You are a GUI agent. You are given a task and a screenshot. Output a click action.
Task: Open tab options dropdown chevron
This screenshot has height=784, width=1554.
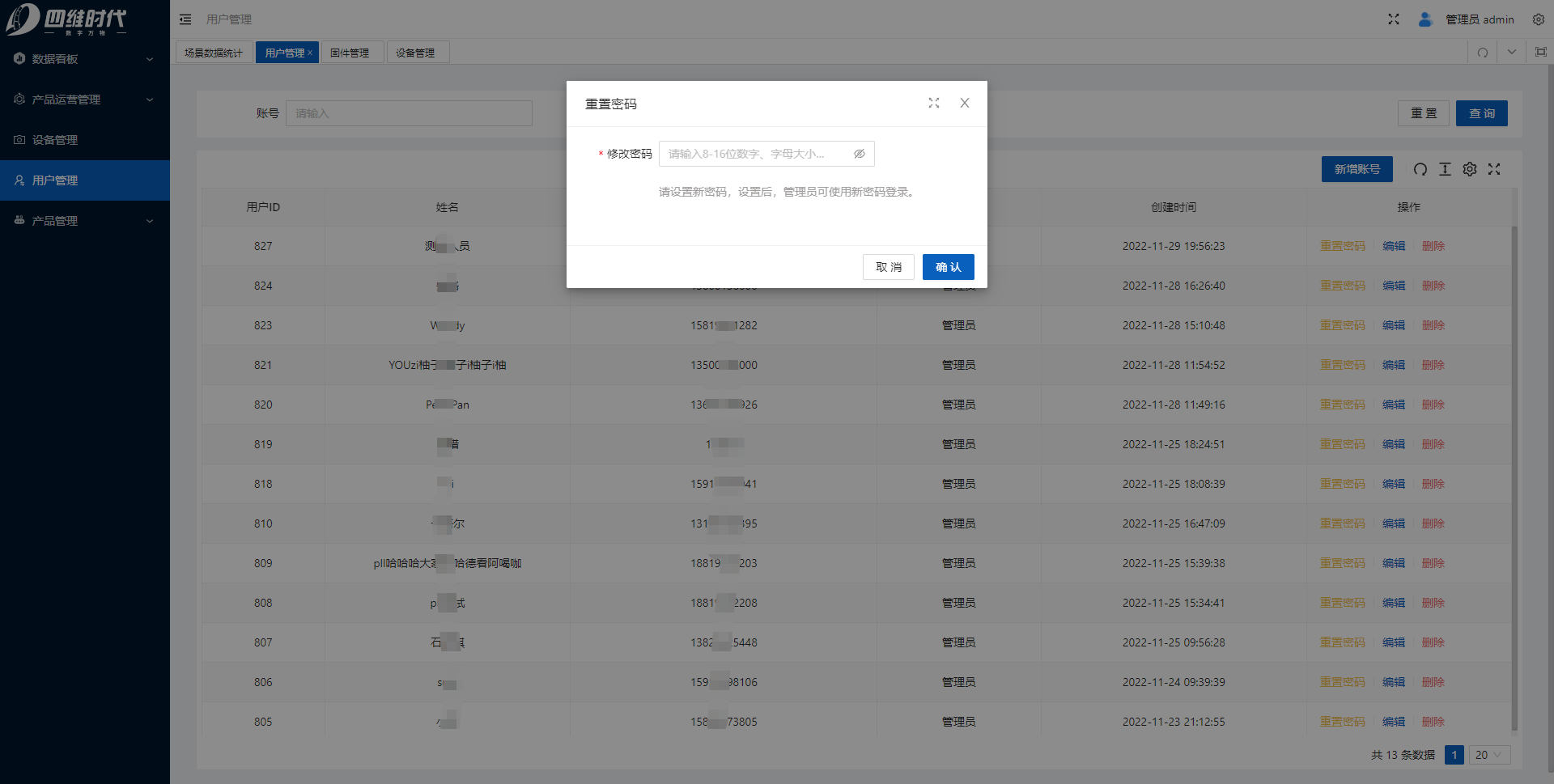coord(1511,52)
